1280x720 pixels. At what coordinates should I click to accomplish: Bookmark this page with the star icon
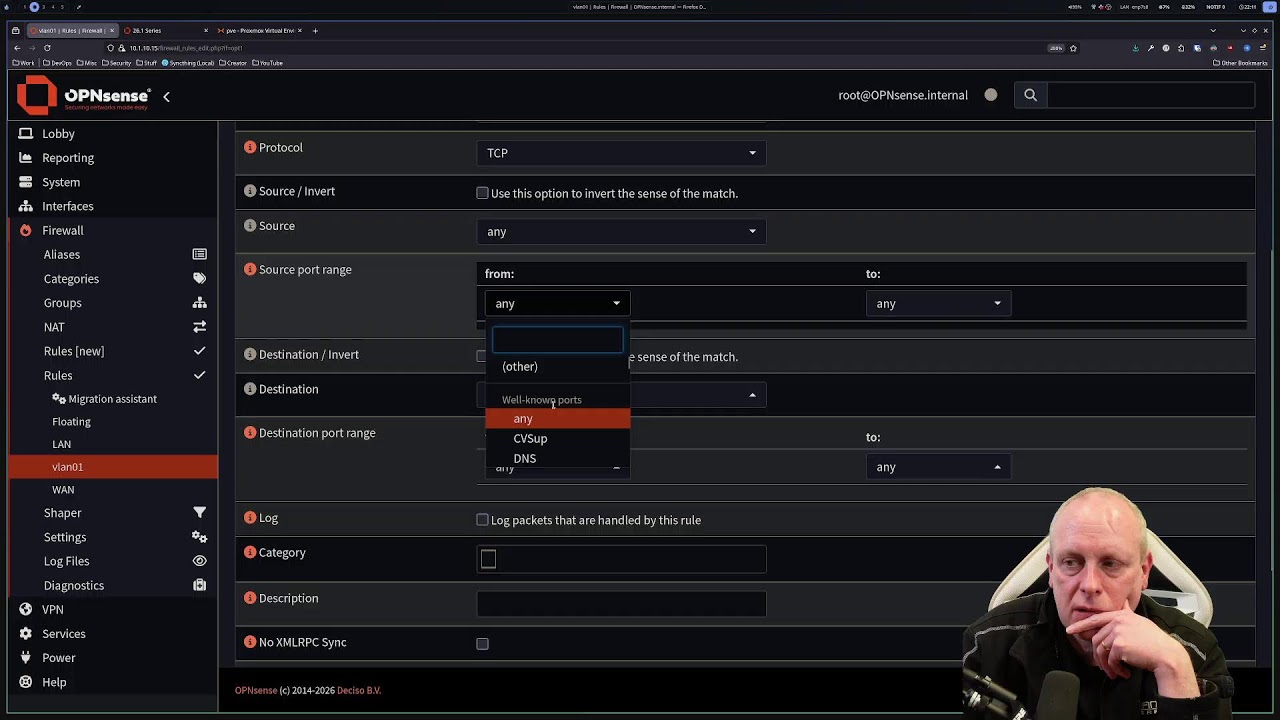point(1073,48)
